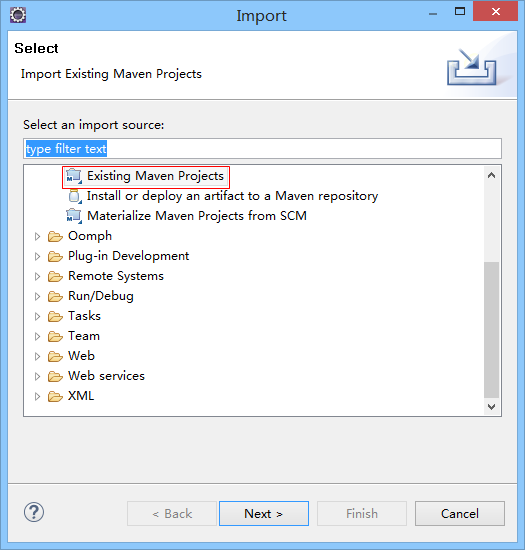The height and width of the screenshot is (550, 525).
Task: Click the Cancel button
Action: point(460,514)
